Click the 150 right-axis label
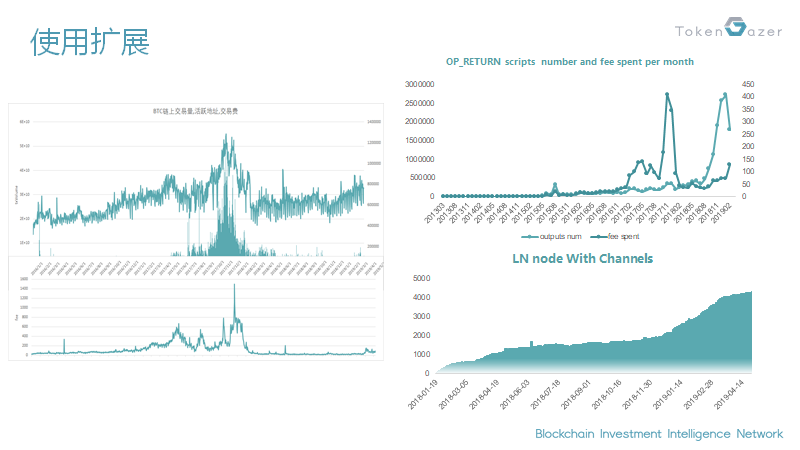Viewport: 800px width, 450px height. click(748, 159)
